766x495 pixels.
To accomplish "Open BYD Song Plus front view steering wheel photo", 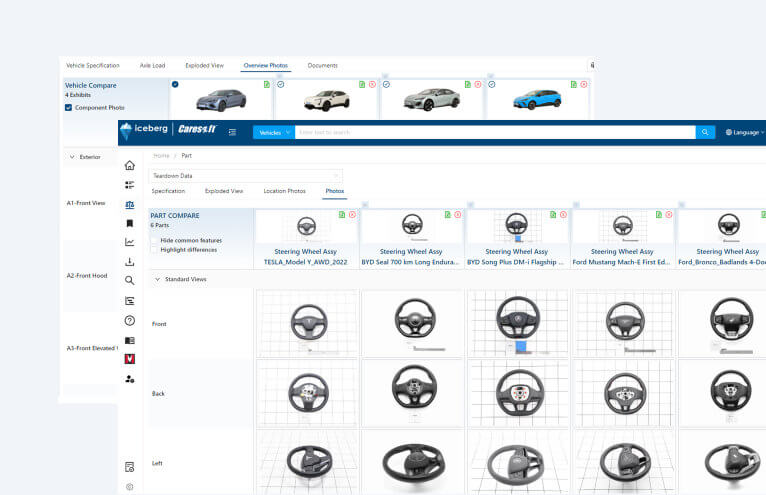I will [518, 323].
